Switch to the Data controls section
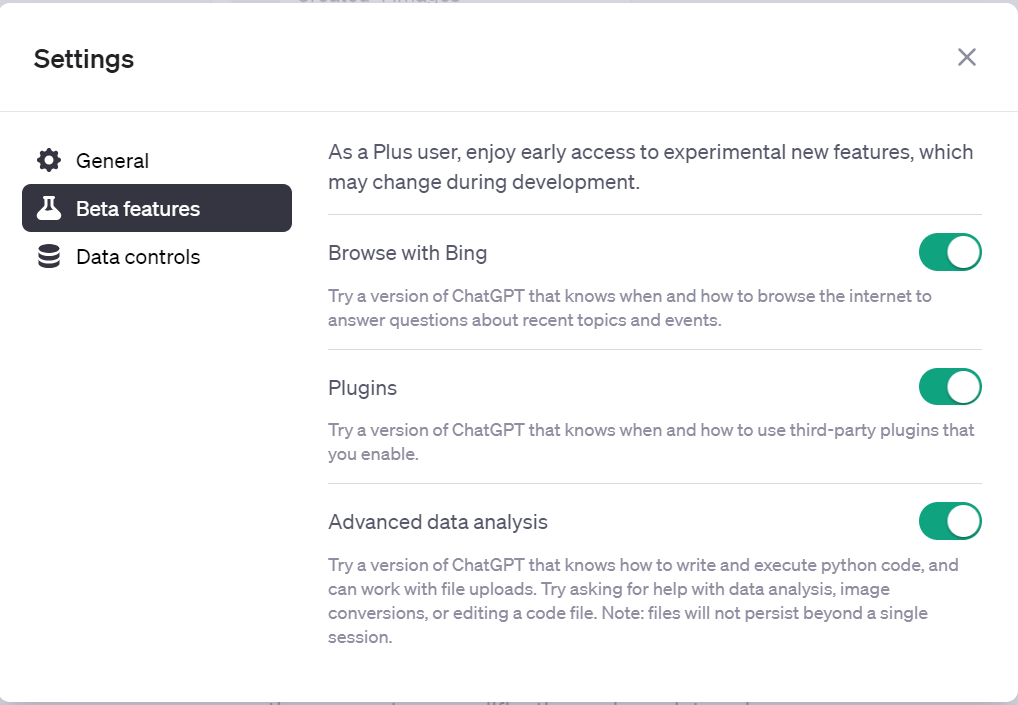The width and height of the screenshot is (1018, 705). click(138, 257)
